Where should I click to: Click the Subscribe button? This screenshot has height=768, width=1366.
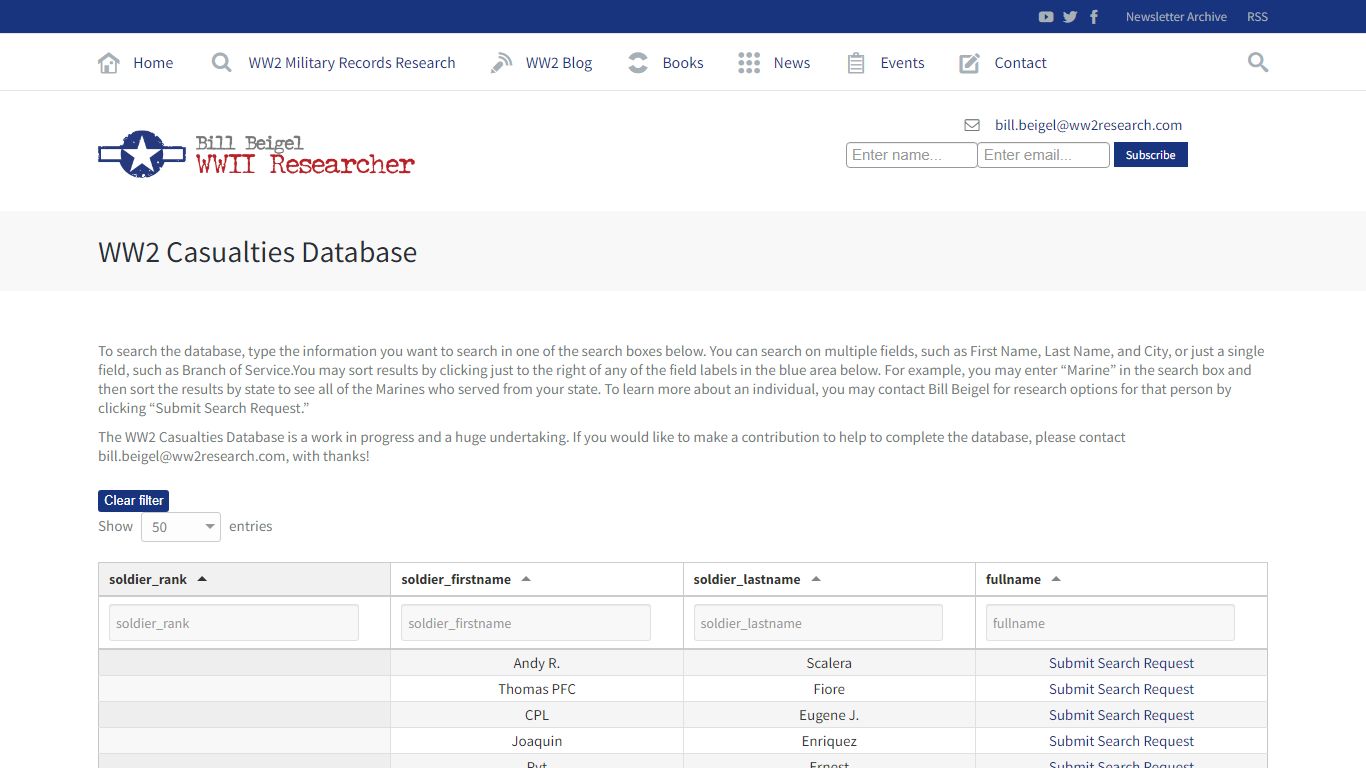[x=1150, y=155]
